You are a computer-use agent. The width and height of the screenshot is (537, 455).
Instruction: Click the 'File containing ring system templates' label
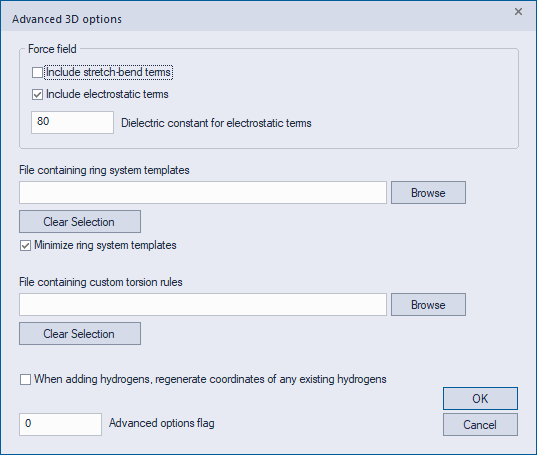click(104, 170)
